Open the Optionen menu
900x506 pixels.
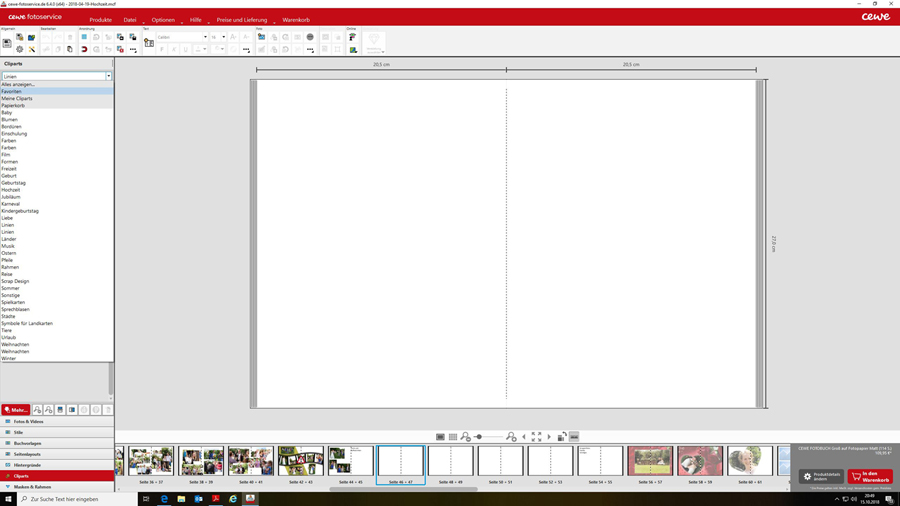click(163, 20)
